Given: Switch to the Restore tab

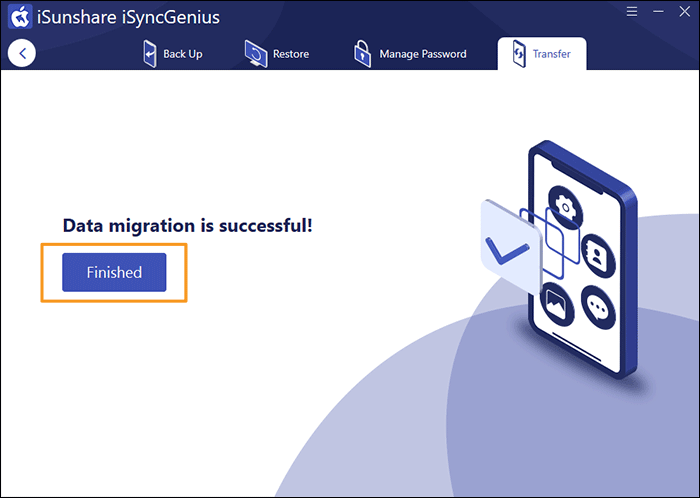Looking at the screenshot, I should coord(277,54).
